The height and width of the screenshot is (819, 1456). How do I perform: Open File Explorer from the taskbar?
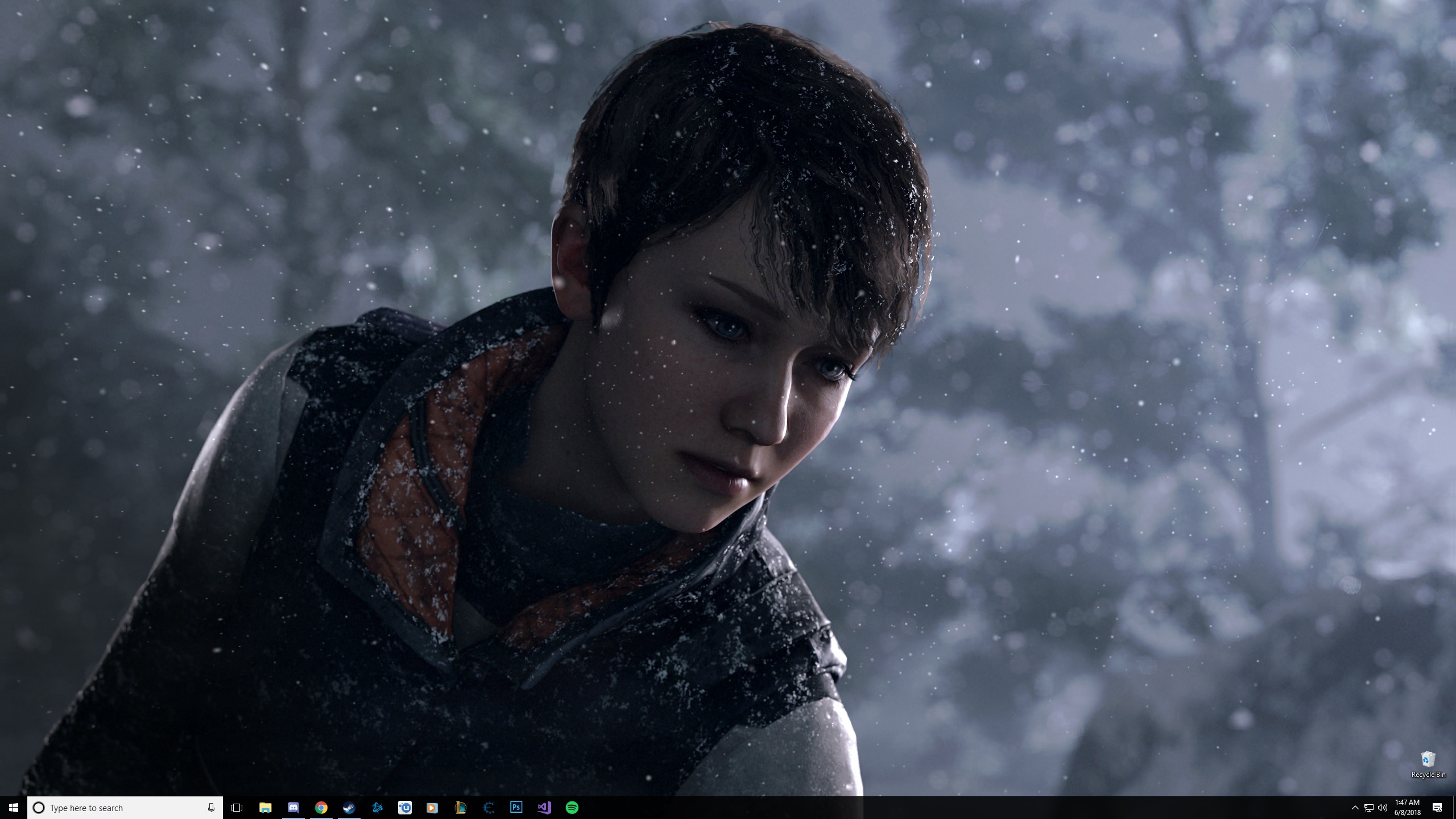(x=265, y=808)
